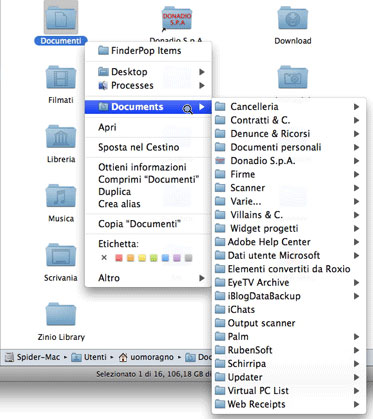Click the Spider-Mac disk icon in path bar
The width and height of the screenshot is (373, 419).
pos(10,357)
